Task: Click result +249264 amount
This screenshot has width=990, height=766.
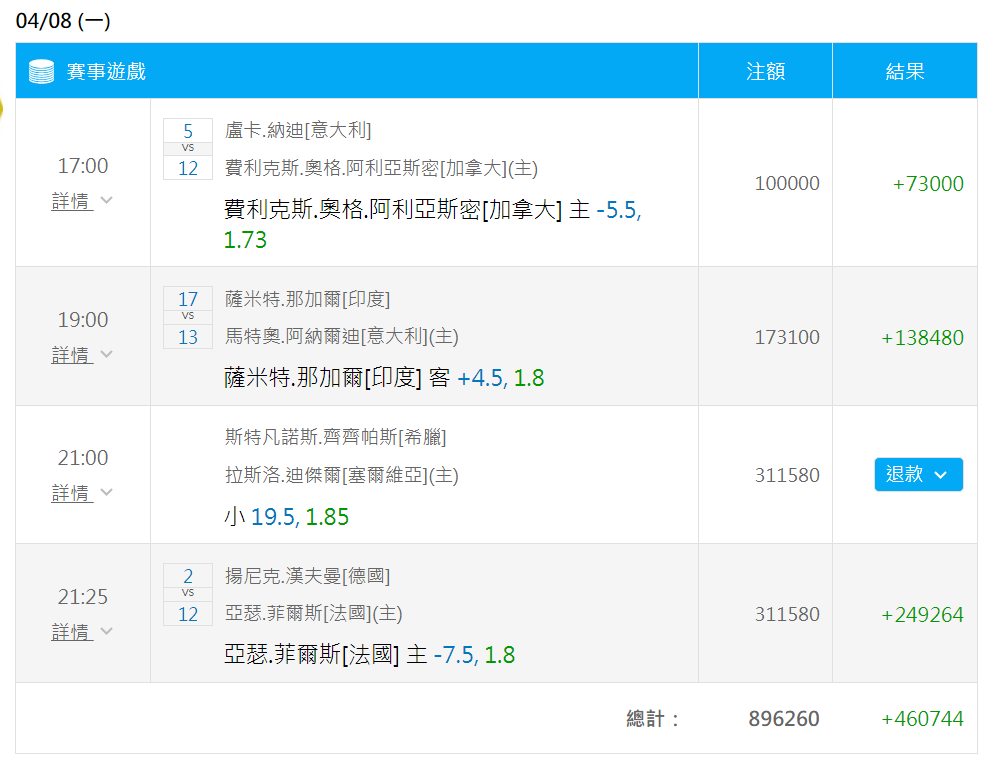Action: [922, 614]
